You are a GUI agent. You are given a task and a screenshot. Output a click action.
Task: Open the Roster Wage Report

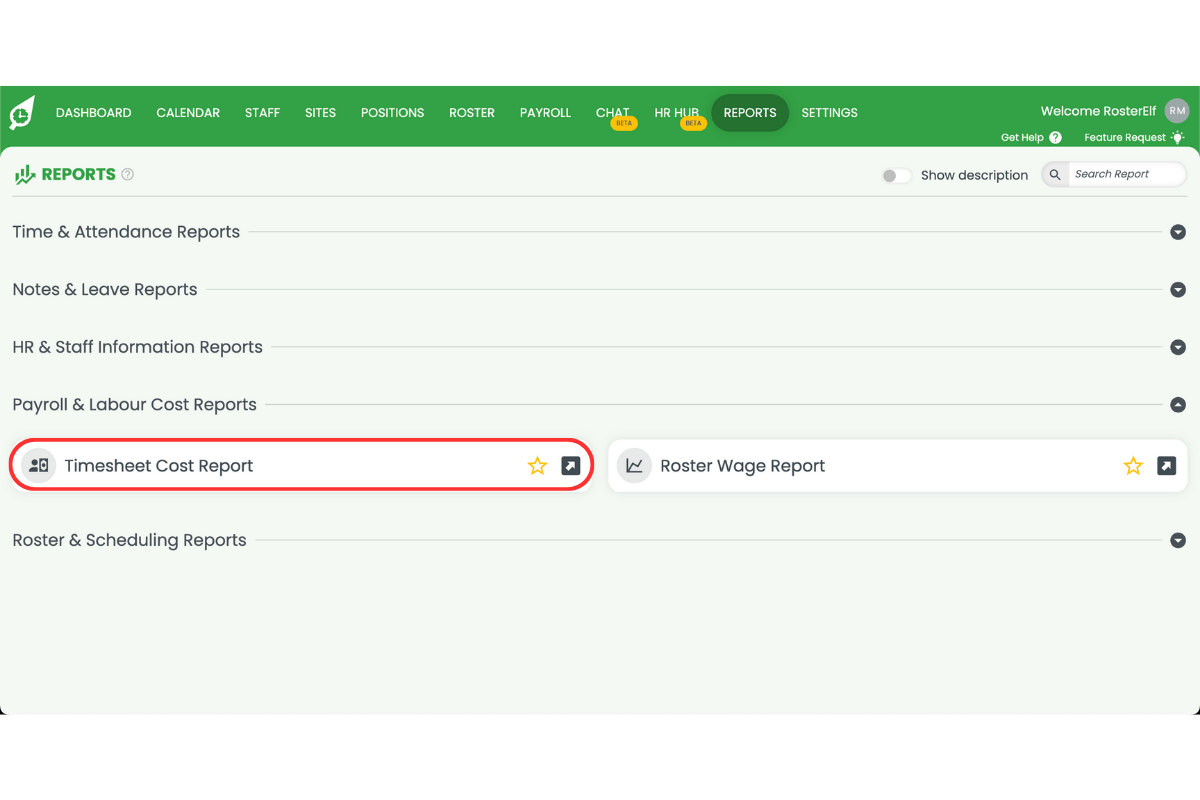tap(742, 465)
